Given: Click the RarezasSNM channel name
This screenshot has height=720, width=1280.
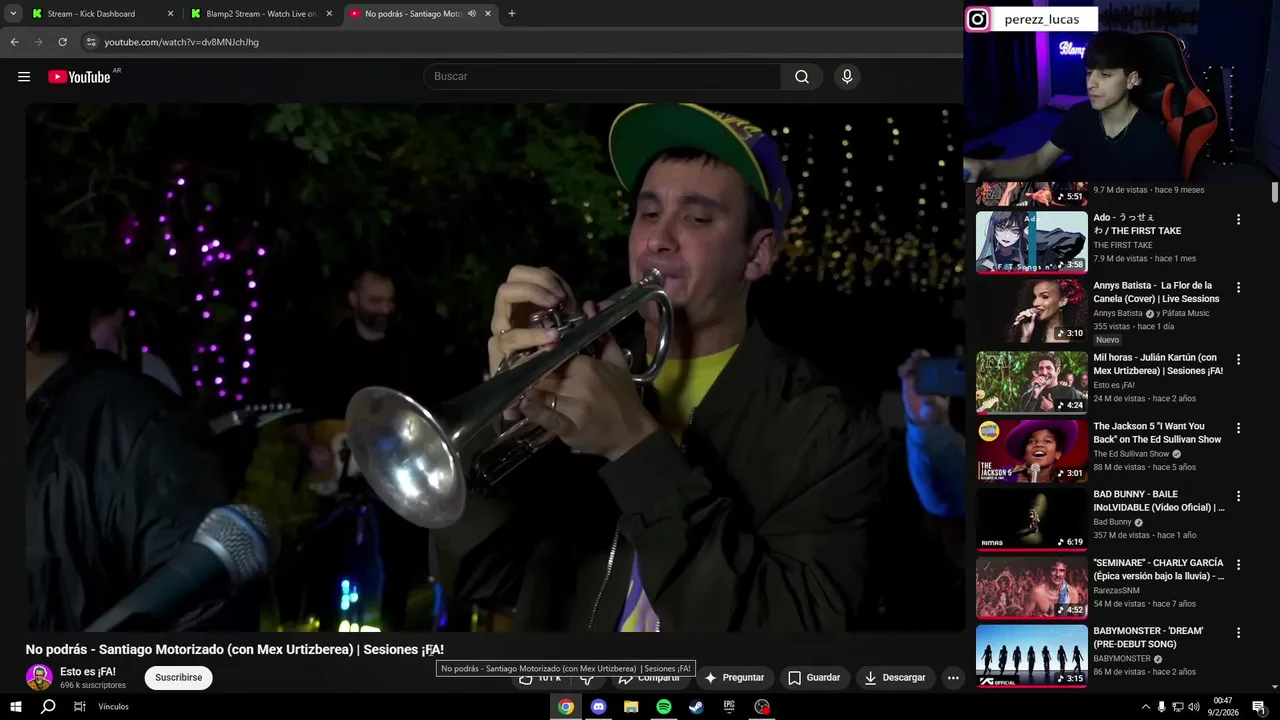Looking at the screenshot, I should (x=1116, y=591).
